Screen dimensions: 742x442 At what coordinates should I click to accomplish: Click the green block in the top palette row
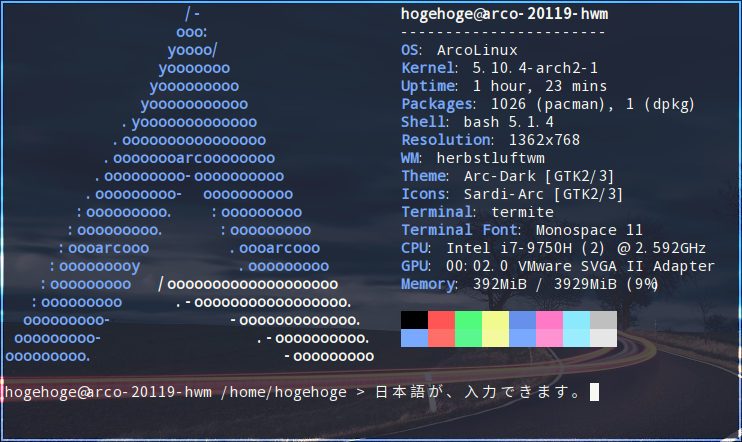[x=468, y=320]
